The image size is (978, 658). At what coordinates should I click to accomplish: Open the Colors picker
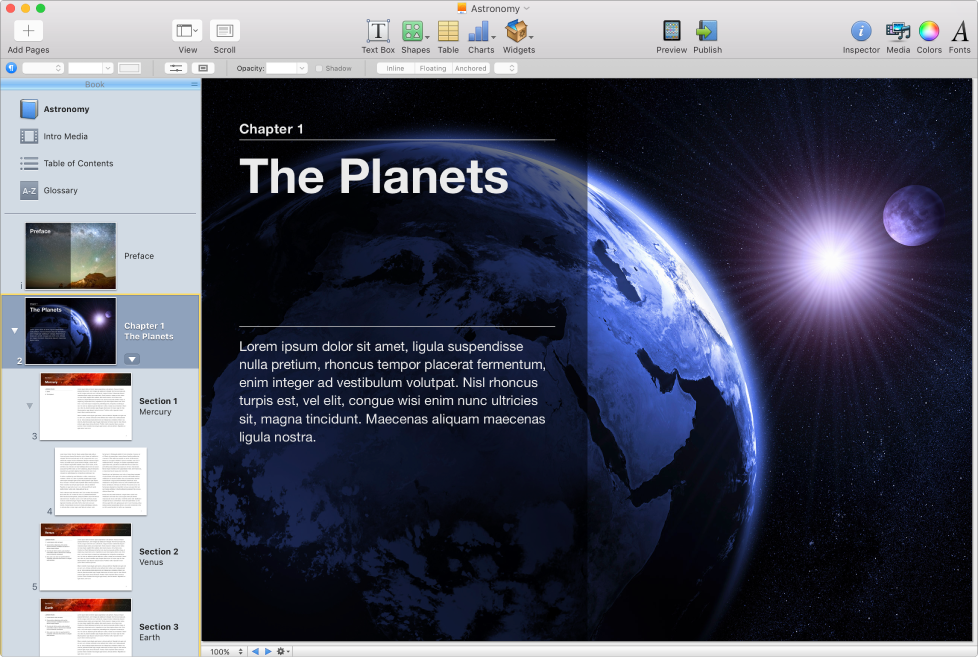point(929,31)
